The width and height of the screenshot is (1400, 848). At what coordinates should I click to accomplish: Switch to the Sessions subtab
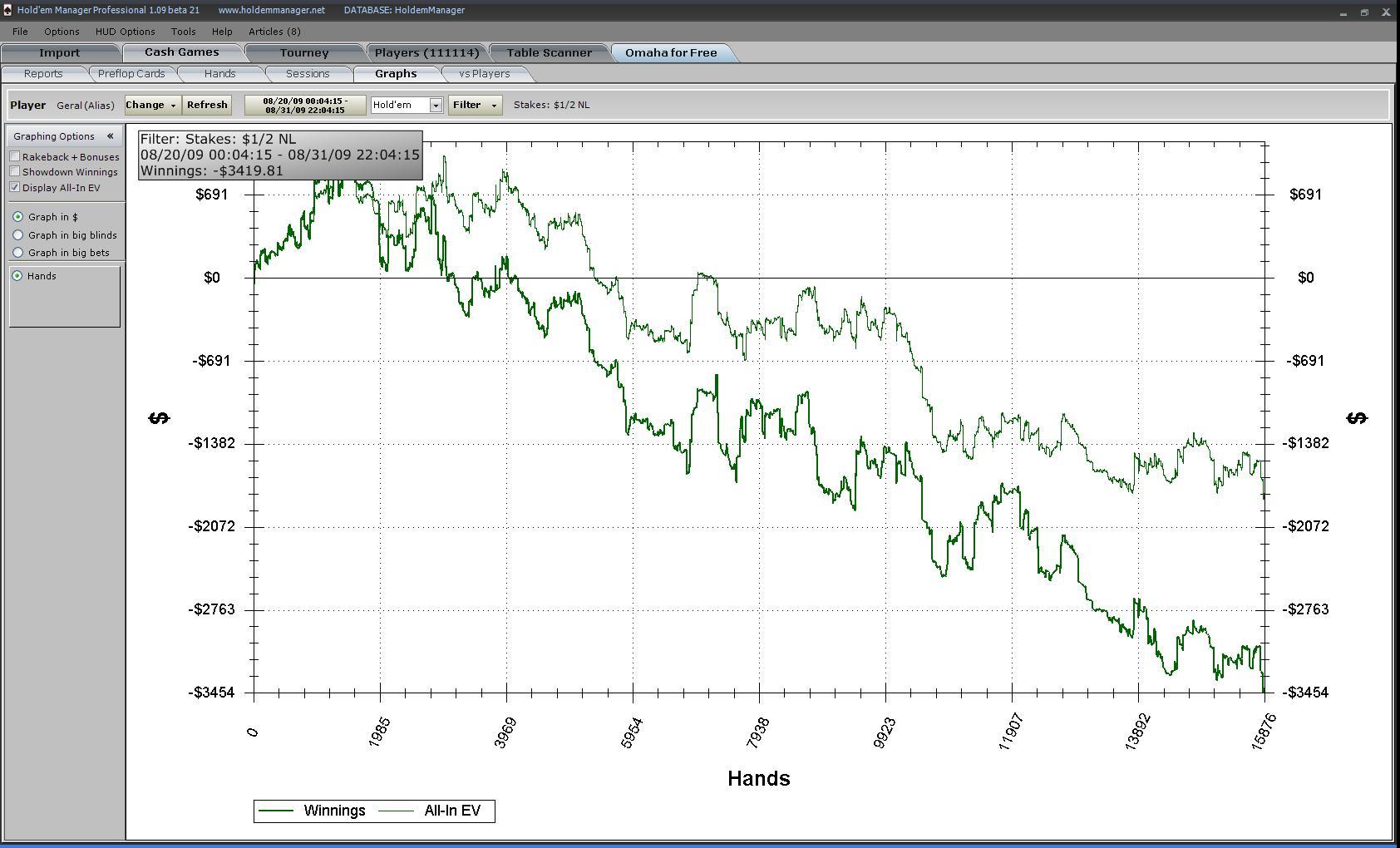coord(308,74)
